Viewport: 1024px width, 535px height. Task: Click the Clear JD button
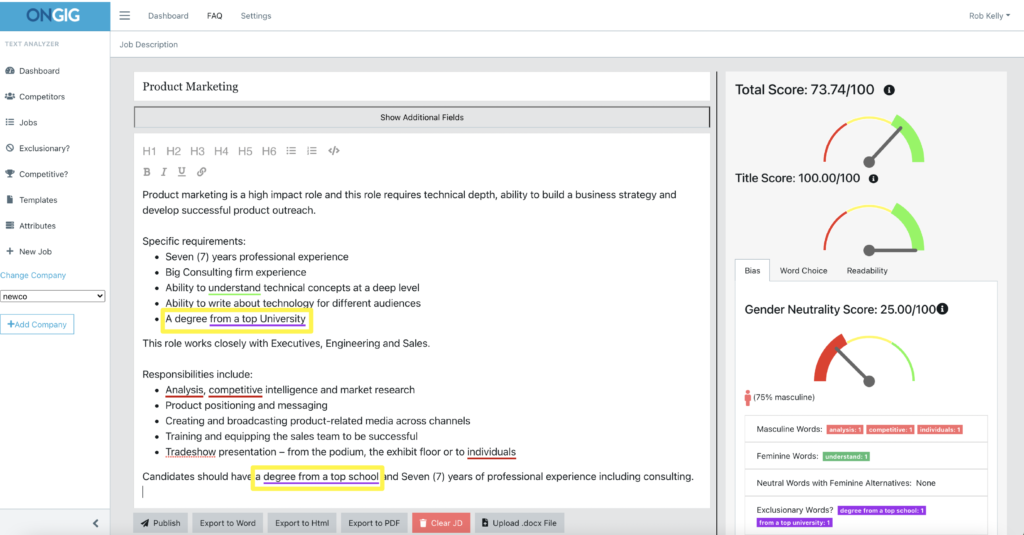[441, 523]
